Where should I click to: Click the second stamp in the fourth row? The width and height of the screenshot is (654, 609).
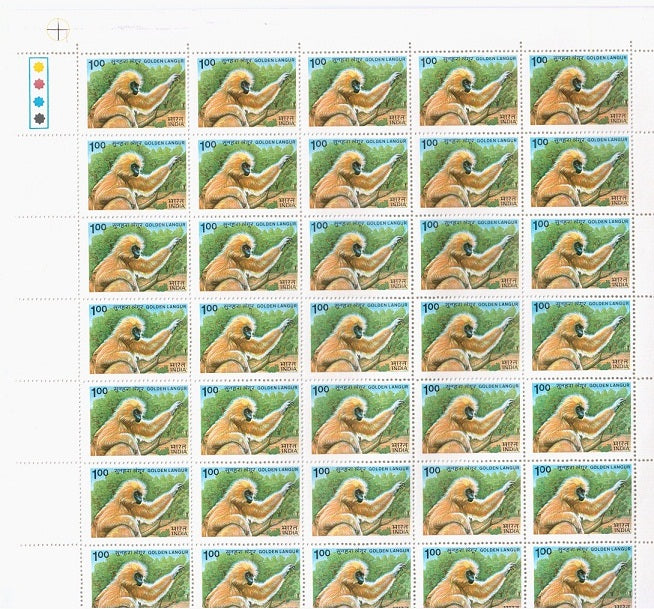(x=248, y=337)
